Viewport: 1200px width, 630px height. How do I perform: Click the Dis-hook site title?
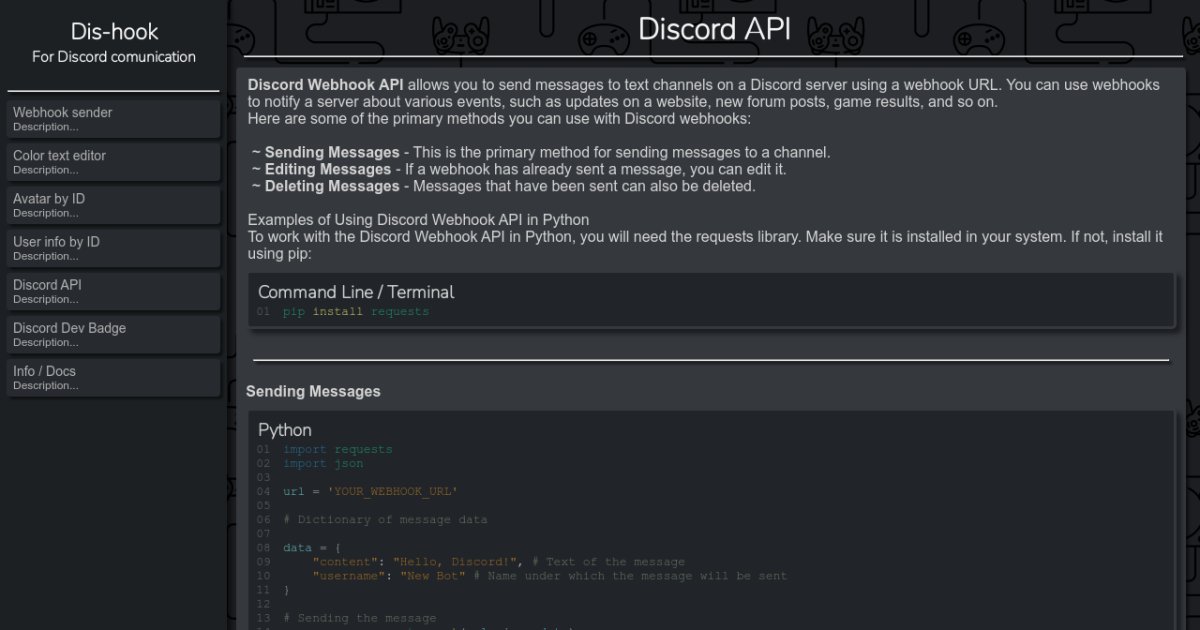click(x=114, y=32)
